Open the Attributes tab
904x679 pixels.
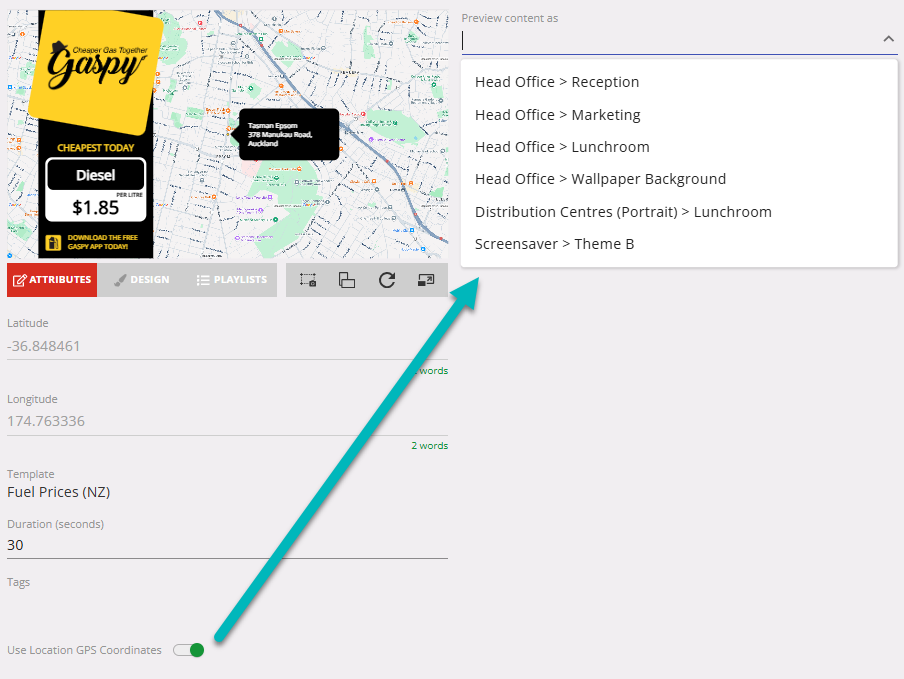[52, 280]
